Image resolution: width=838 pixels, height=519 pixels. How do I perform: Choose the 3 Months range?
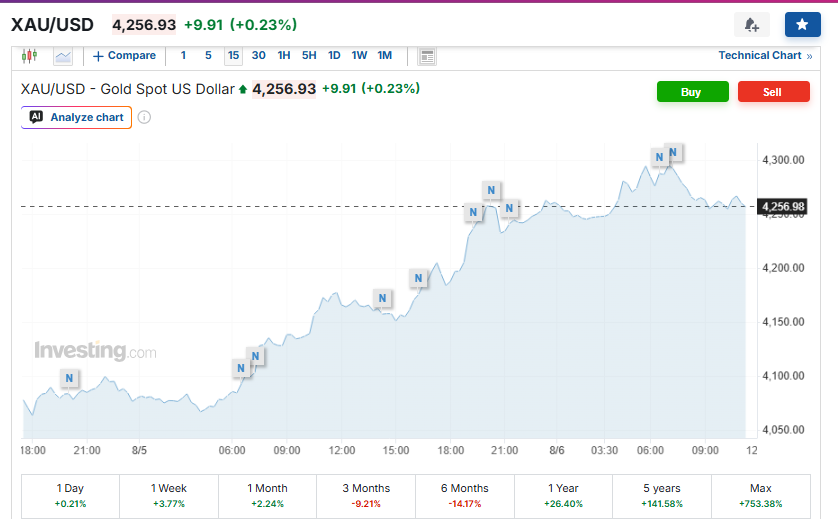(x=366, y=496)
